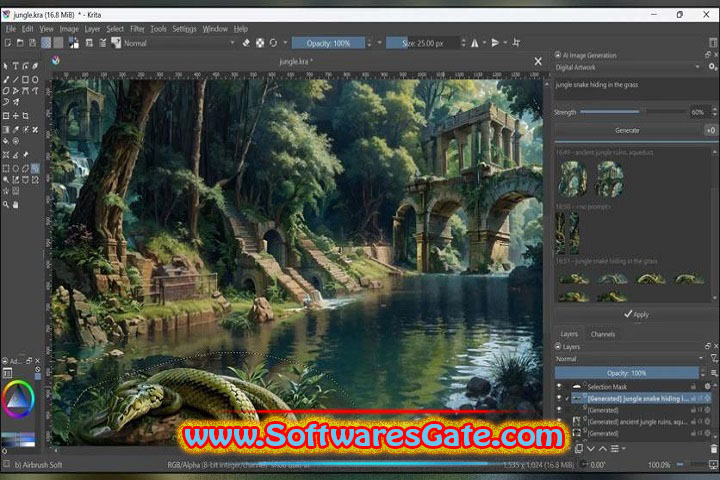Toggle lock on Selection Mask layer
The height and width of the screenshot is (480, 720).
point(693,387)
